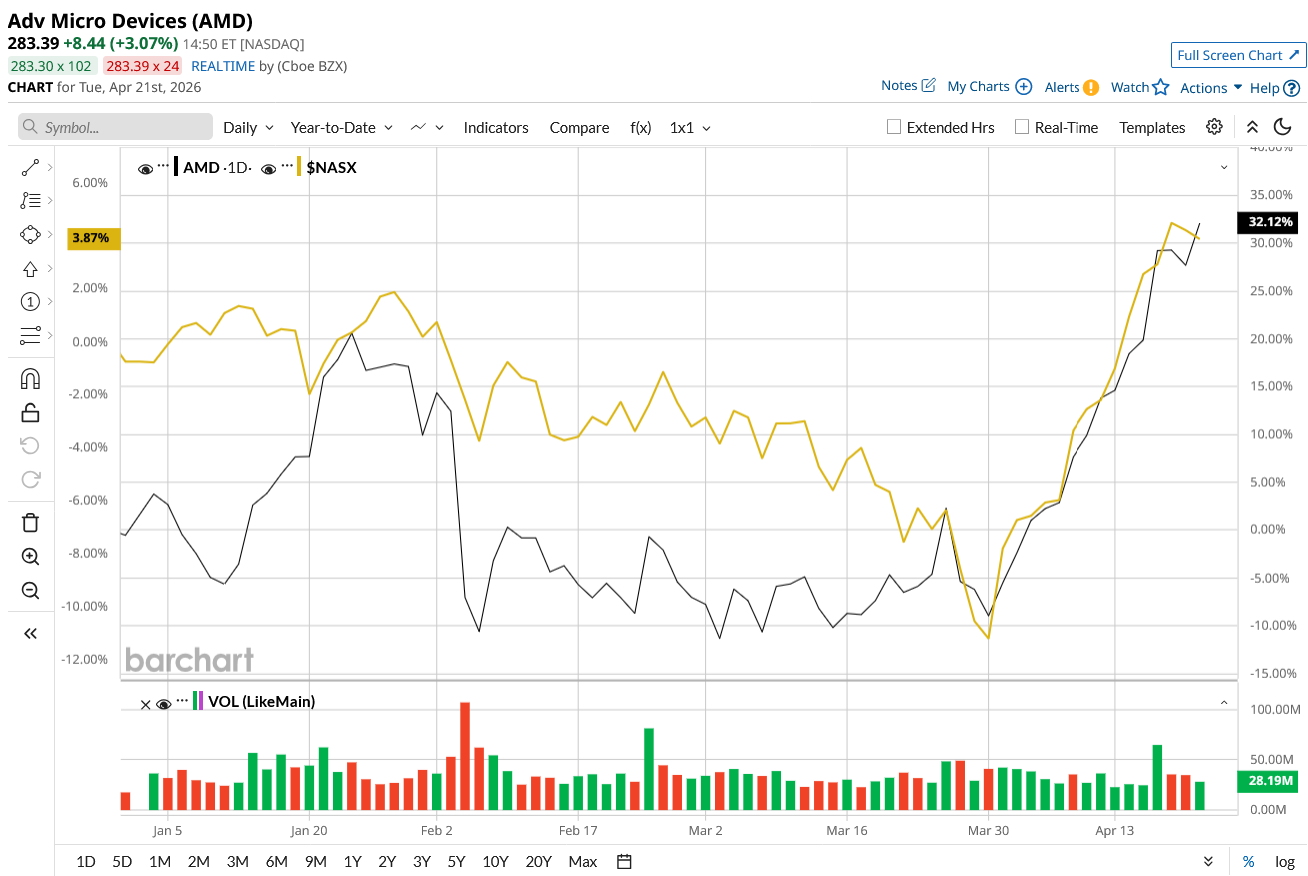Select the 6M time range
The image size is (1308, 876).
[277, 861]
